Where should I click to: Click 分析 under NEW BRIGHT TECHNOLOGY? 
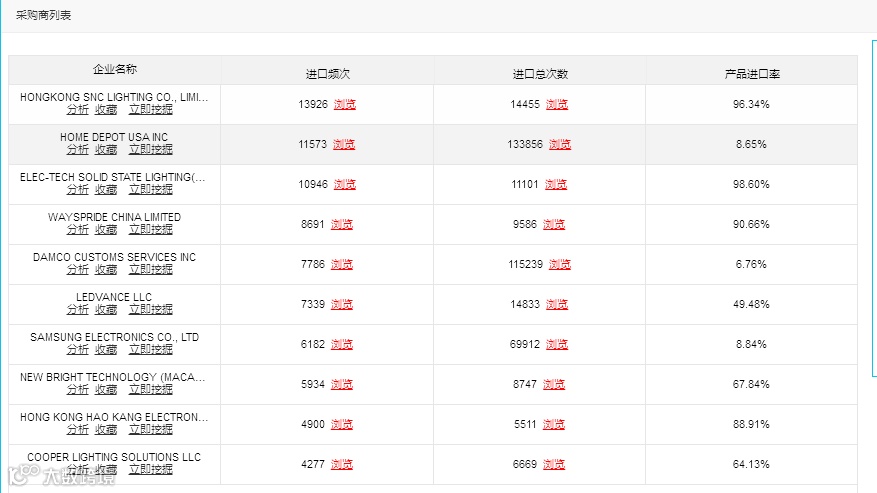coord(77,390)
